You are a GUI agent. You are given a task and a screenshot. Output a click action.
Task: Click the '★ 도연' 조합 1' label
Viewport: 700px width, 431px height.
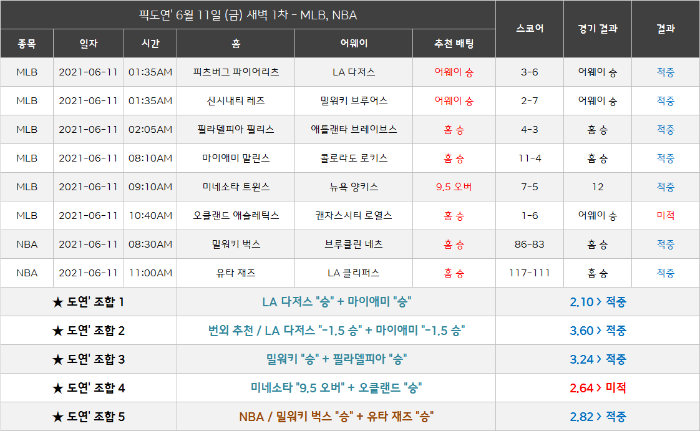click(88, 302)
